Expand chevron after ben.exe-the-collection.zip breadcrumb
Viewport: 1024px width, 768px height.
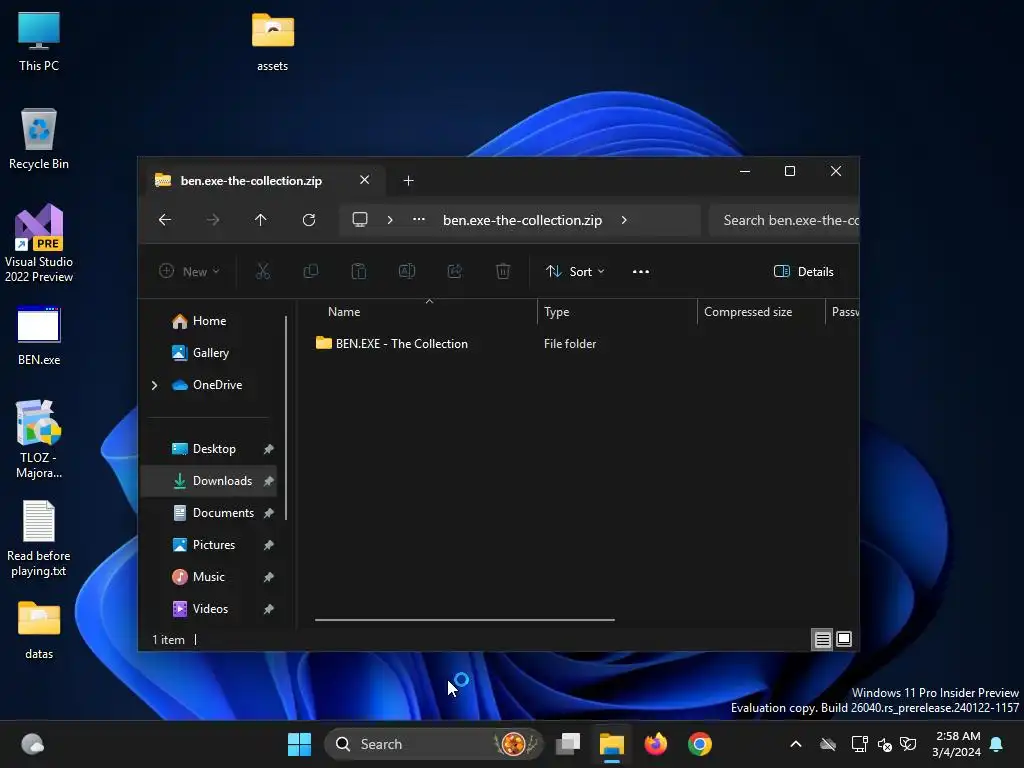pos(624,220)
